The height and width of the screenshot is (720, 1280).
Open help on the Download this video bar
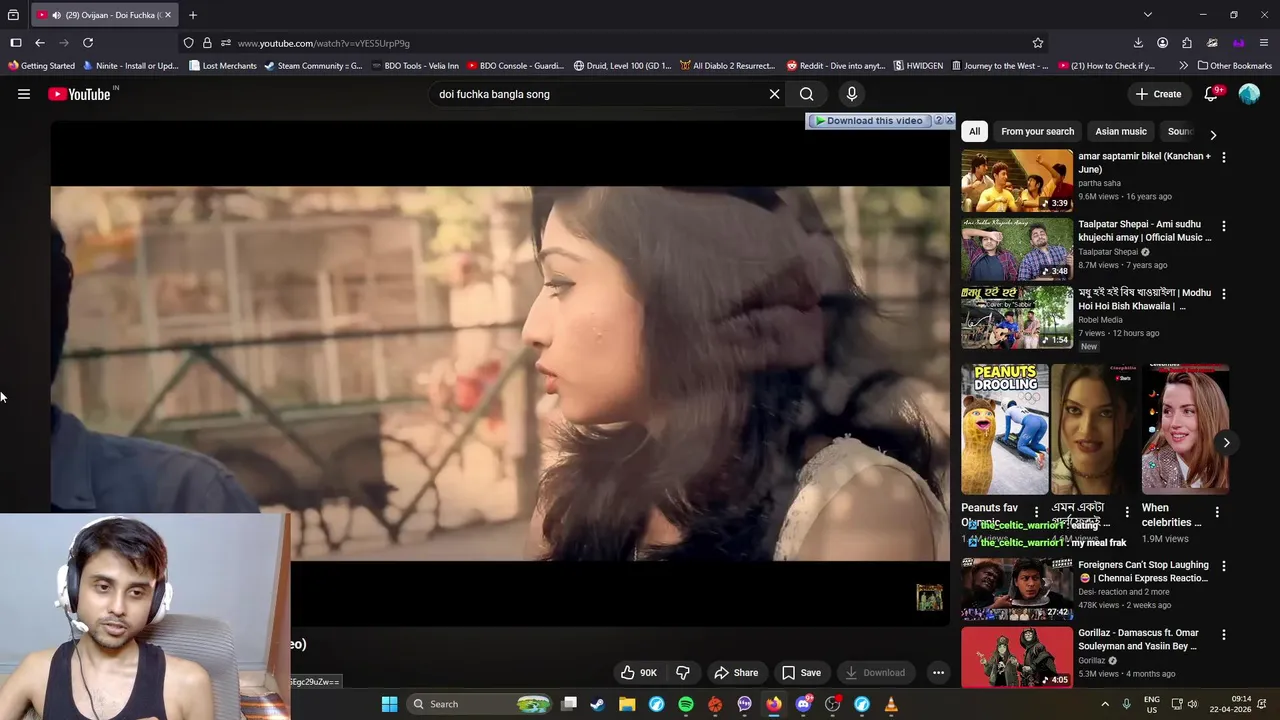(938, 120)
